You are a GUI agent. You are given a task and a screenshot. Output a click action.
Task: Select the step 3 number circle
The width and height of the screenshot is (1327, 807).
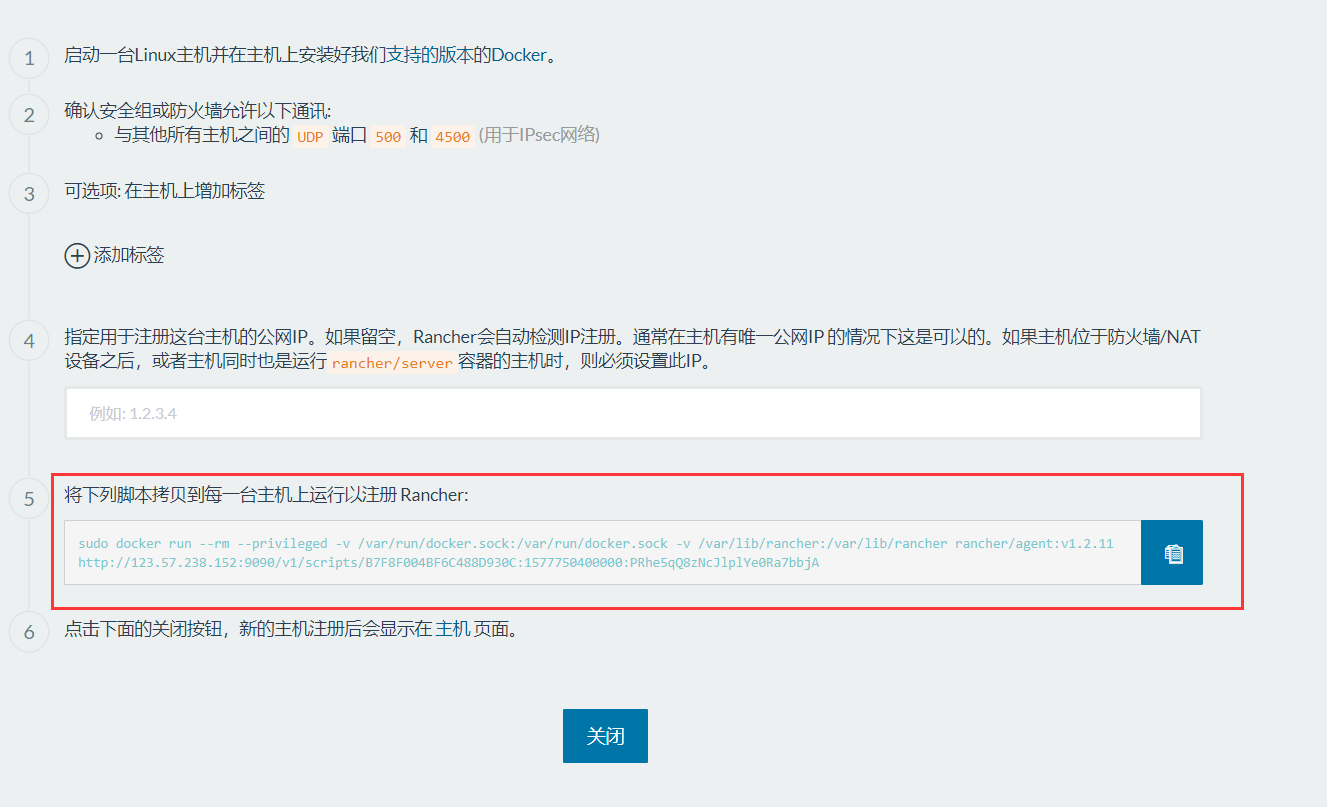(x=29, y=194)
